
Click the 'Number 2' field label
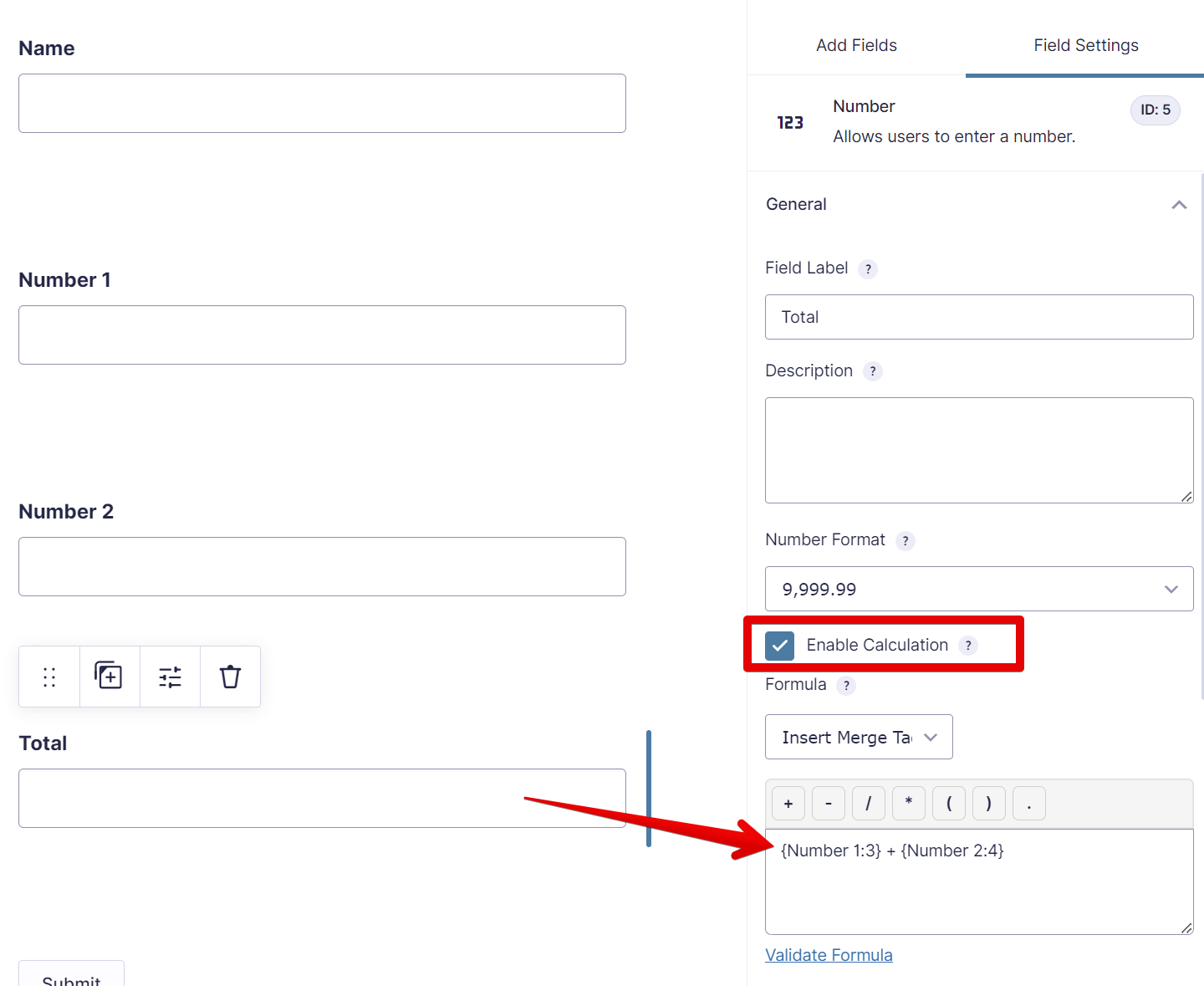[66, 512]
